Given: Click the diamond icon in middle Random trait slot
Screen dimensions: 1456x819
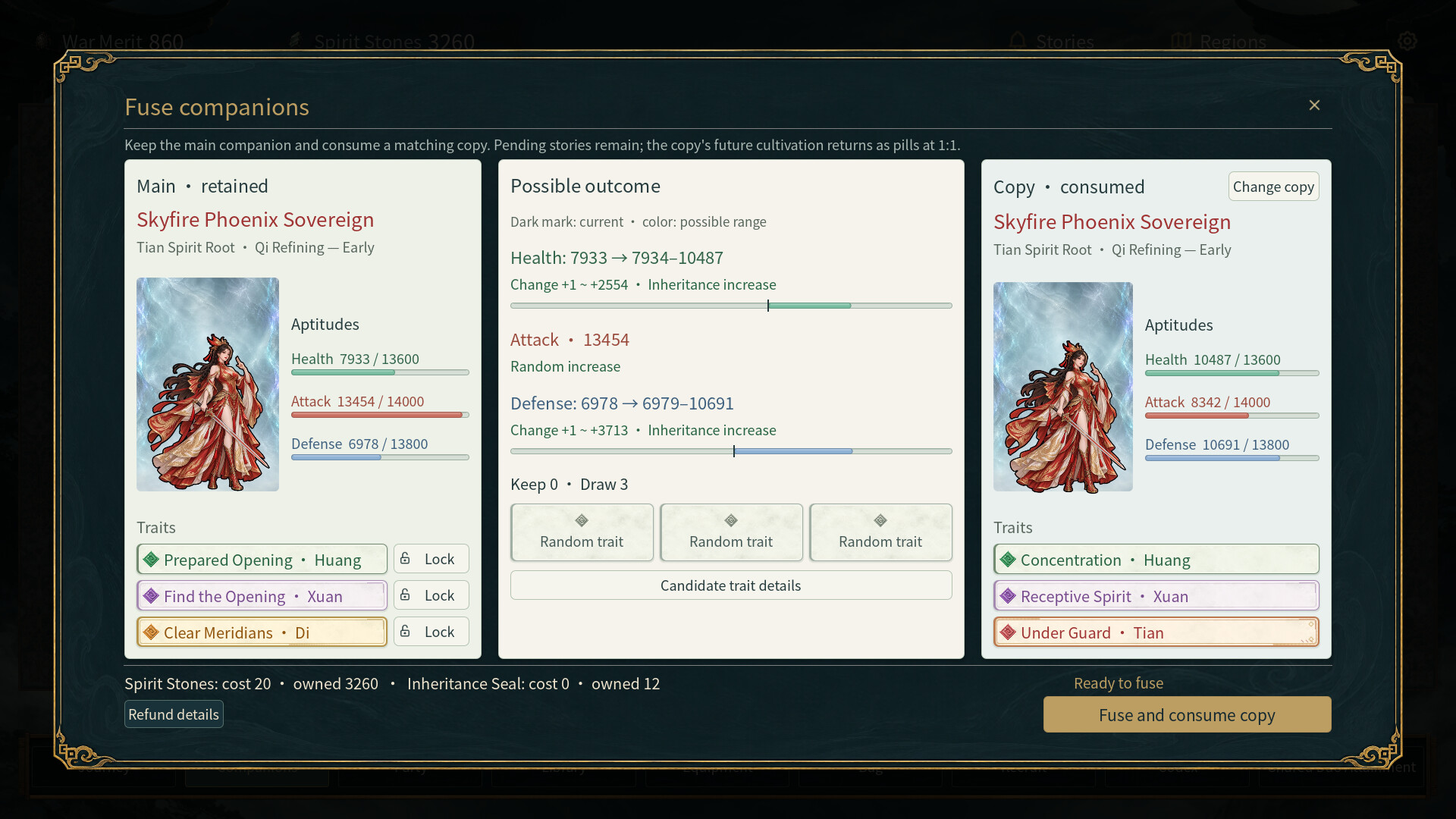Looking at the screenshot, I should click(731, 520).
